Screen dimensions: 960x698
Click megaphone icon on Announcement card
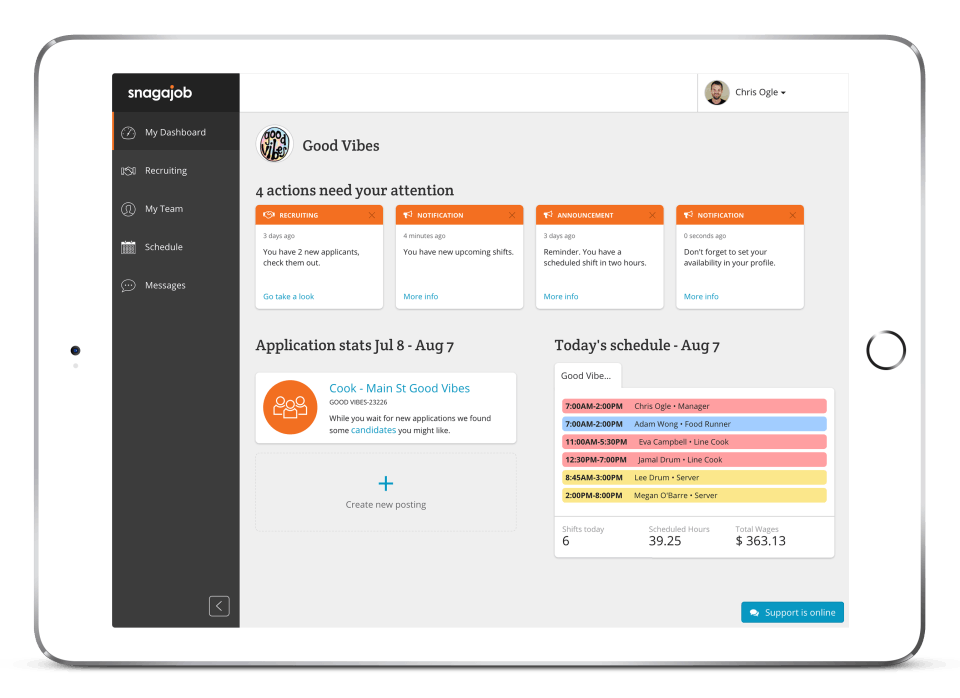pos(549,215)
